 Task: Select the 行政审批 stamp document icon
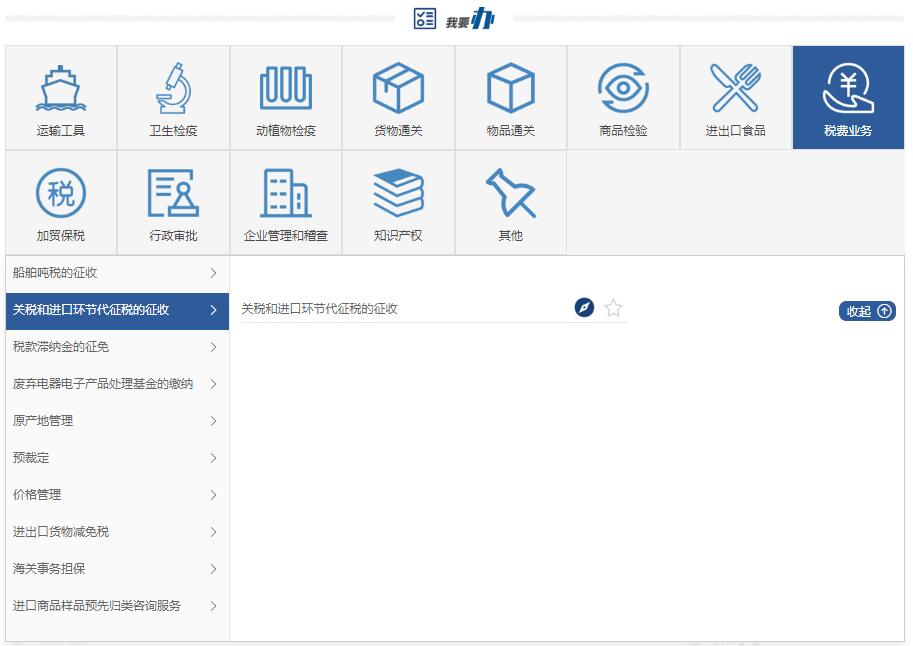coord(173,194)
